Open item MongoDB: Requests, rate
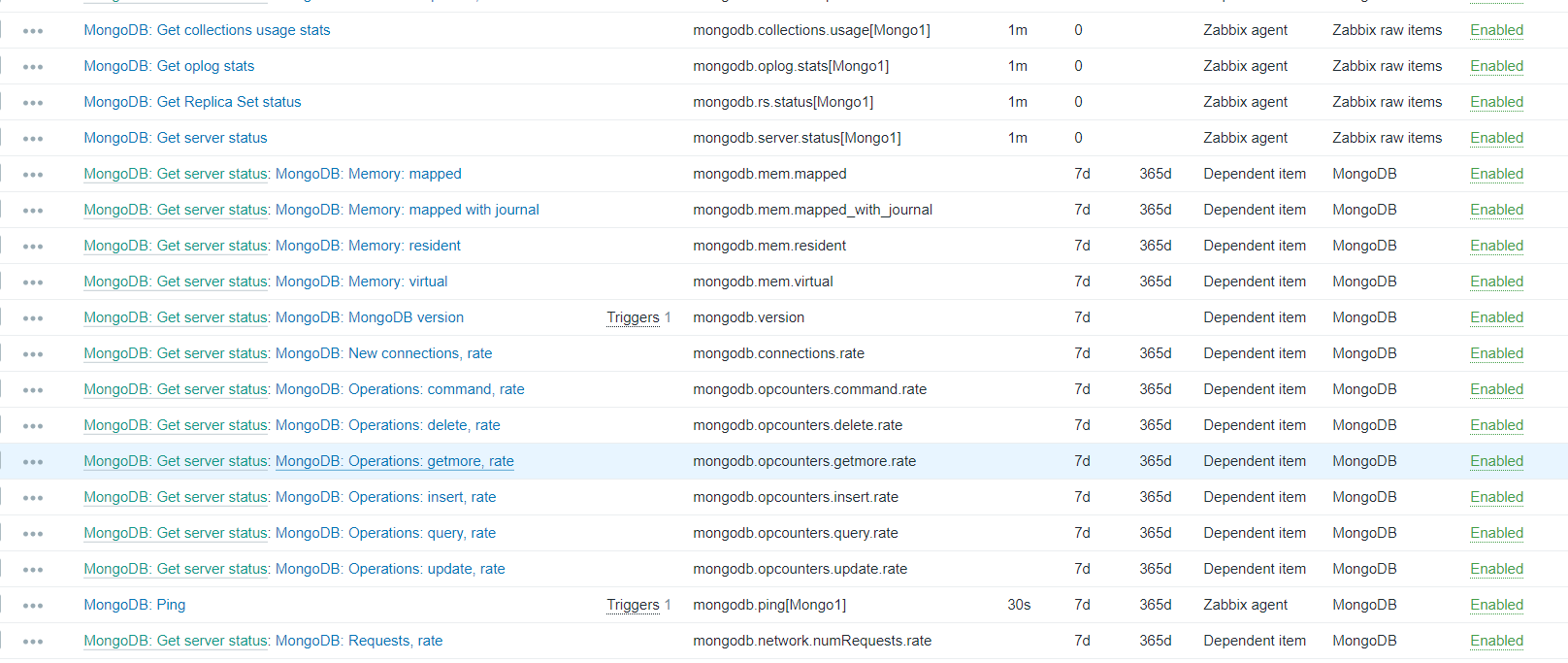 coord(359,641)
